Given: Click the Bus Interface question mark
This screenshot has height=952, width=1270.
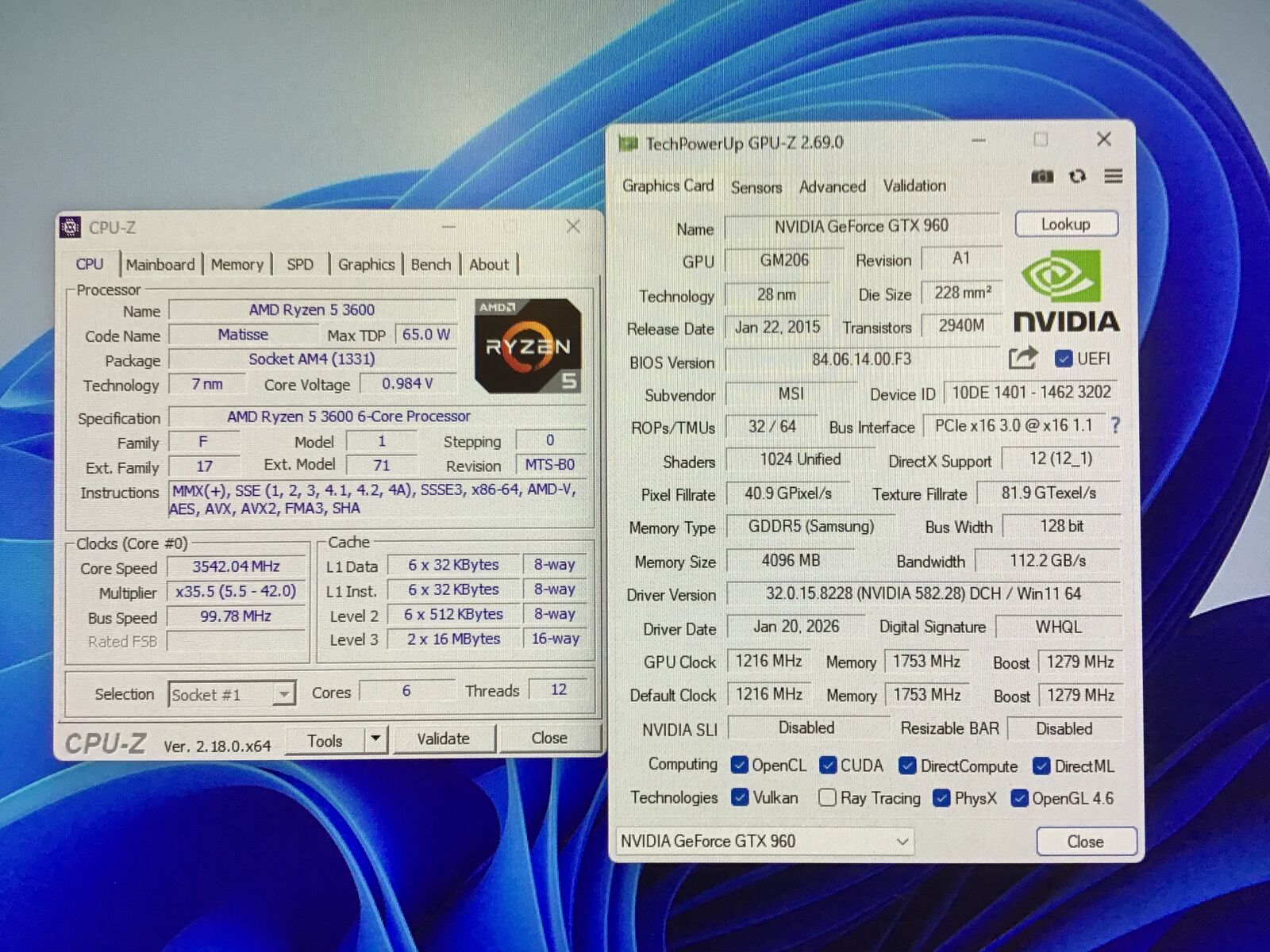Looking at the screenshot, I should pos(1115,426).
